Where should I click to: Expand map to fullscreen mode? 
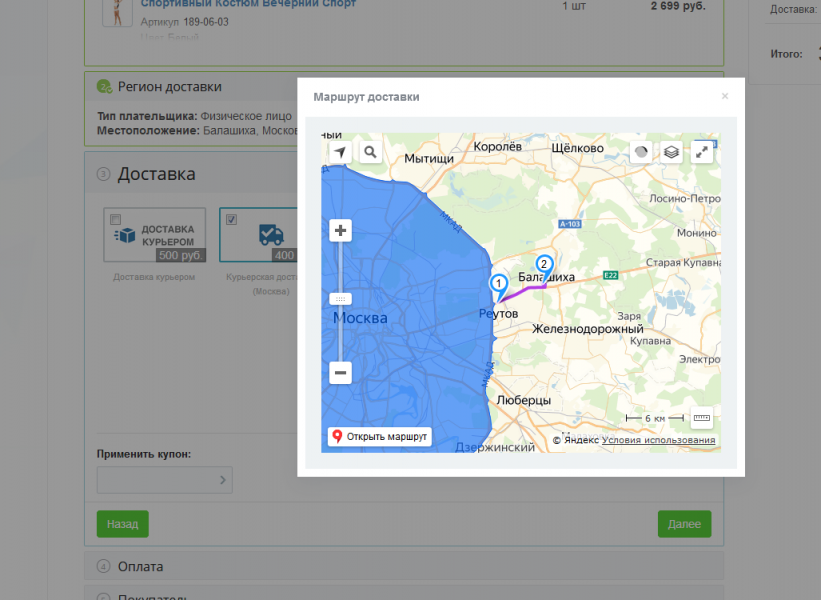click(x=702, y=152)
